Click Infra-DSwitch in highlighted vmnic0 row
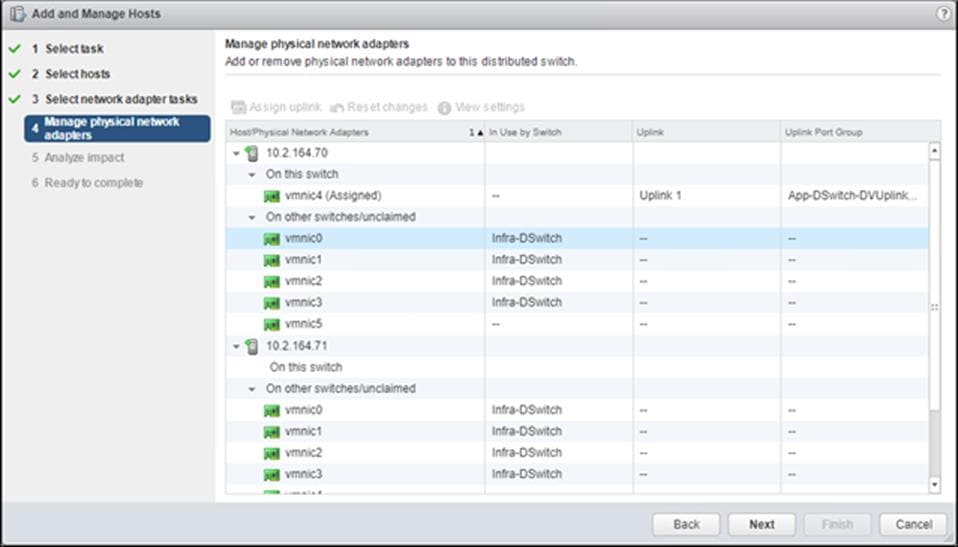958x547 pixels. (x=527, y=238)
